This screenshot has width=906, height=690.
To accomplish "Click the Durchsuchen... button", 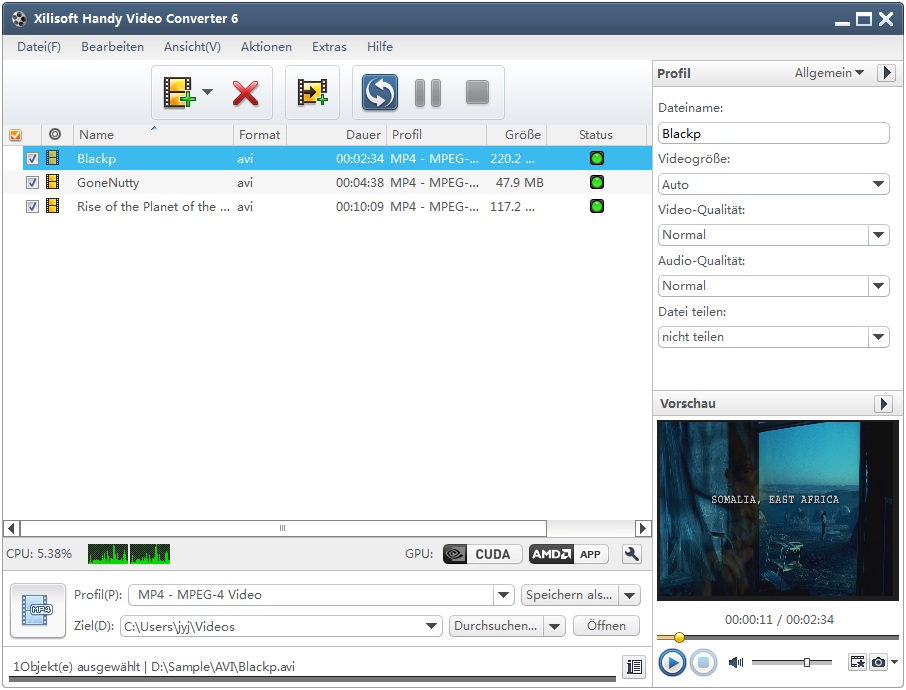I will [x=496, y=626].
